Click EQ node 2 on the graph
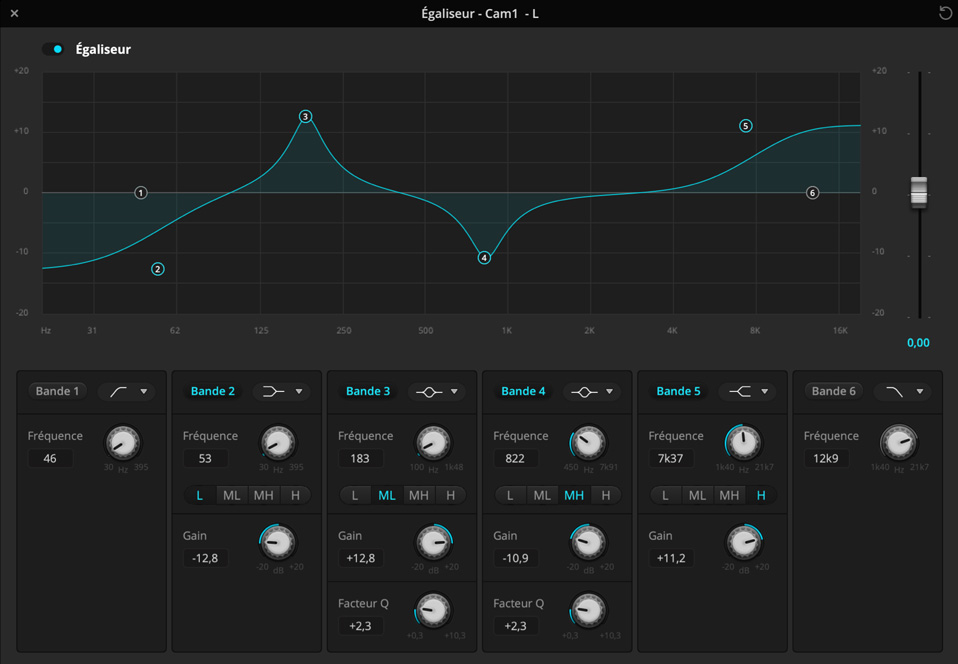This screenshot has width=958, height=664. tap(158, 269)
